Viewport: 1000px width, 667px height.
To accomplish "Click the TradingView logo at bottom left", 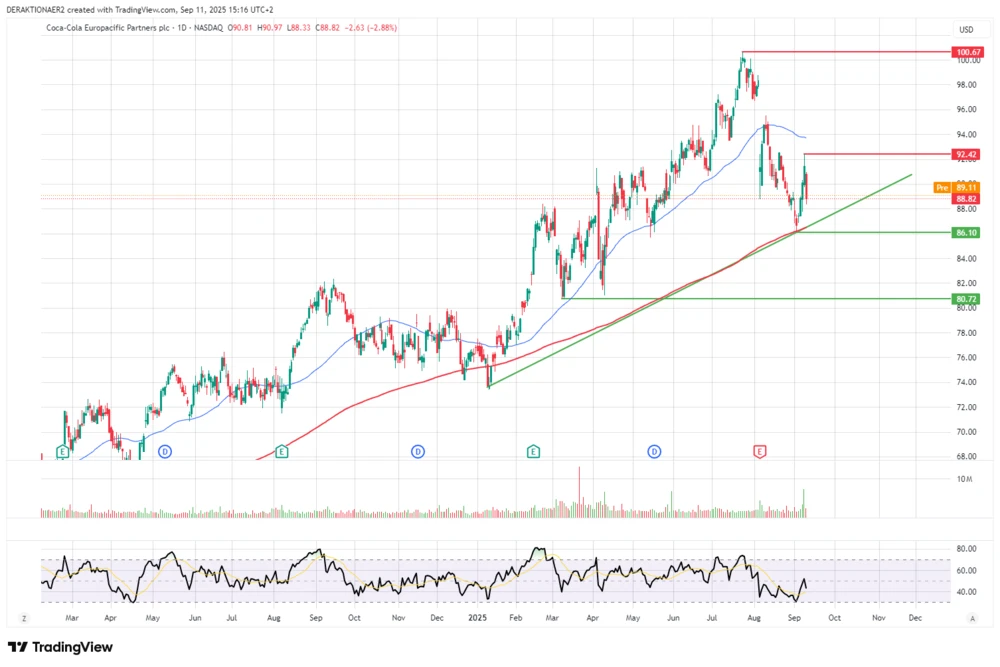I will pos(62,648).
